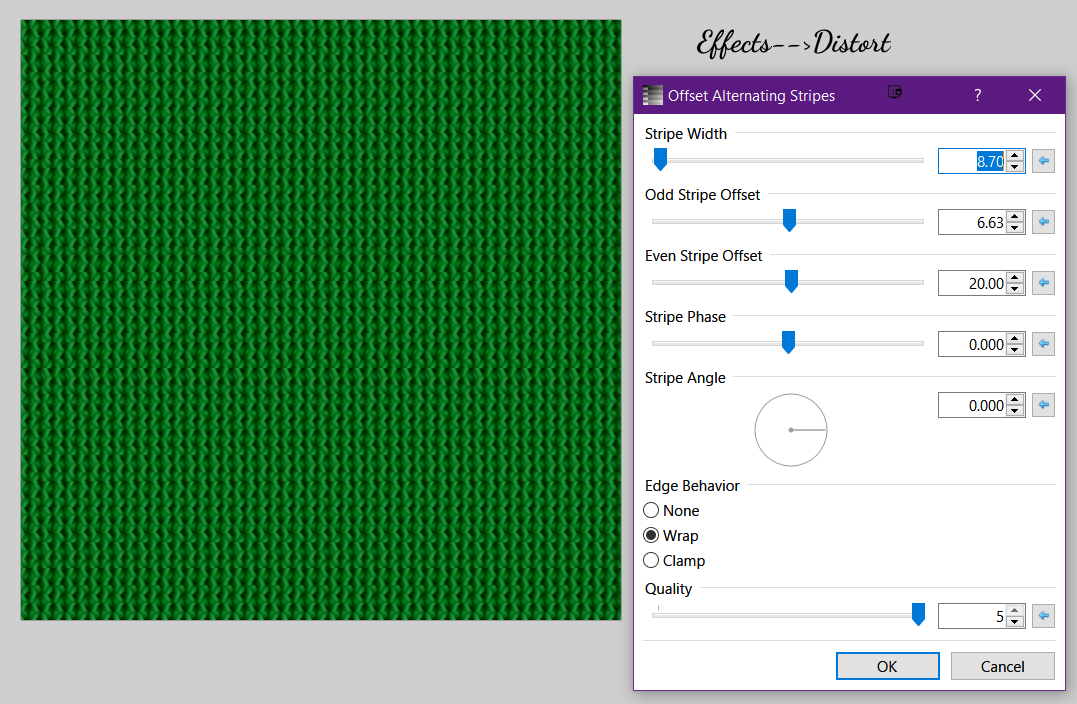1077x704 pixels.
Task: Click the title bar UI icon beside the help button
Action: coord(894,92)
